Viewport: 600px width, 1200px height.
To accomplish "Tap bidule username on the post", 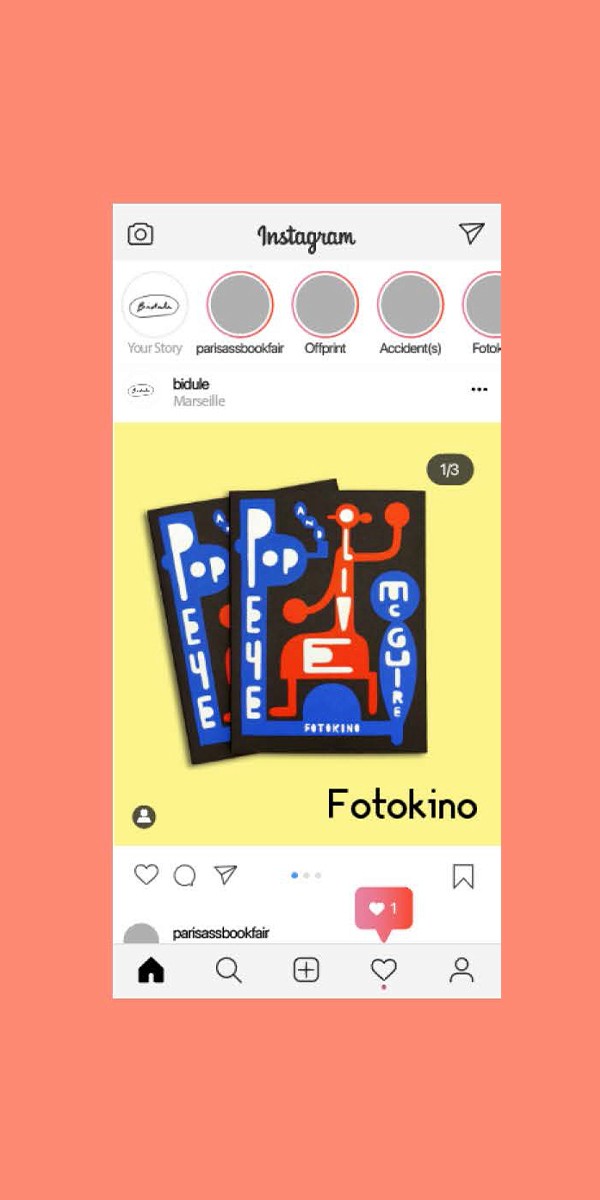I will [191, 384].
